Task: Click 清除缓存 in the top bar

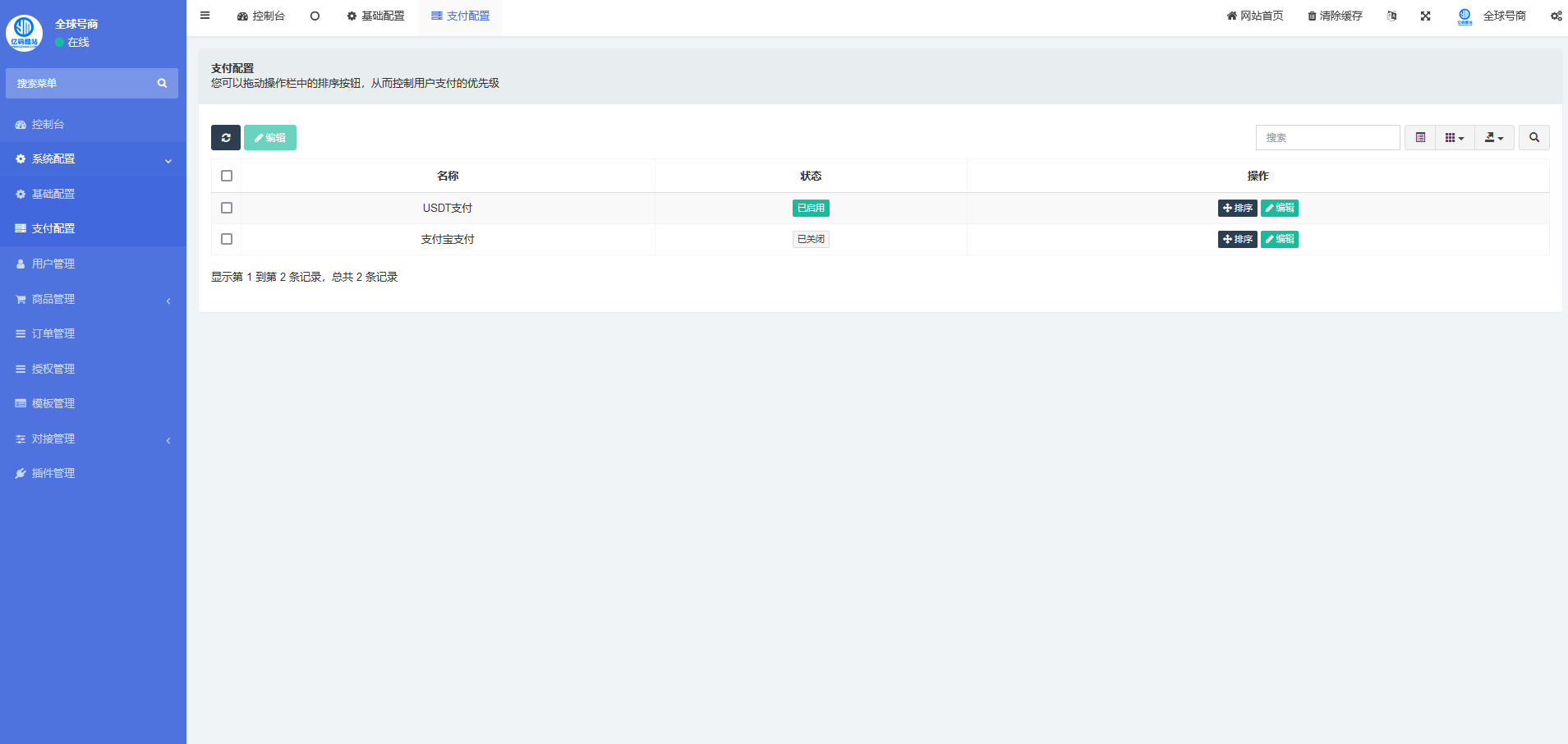Action: (1335, 16)
